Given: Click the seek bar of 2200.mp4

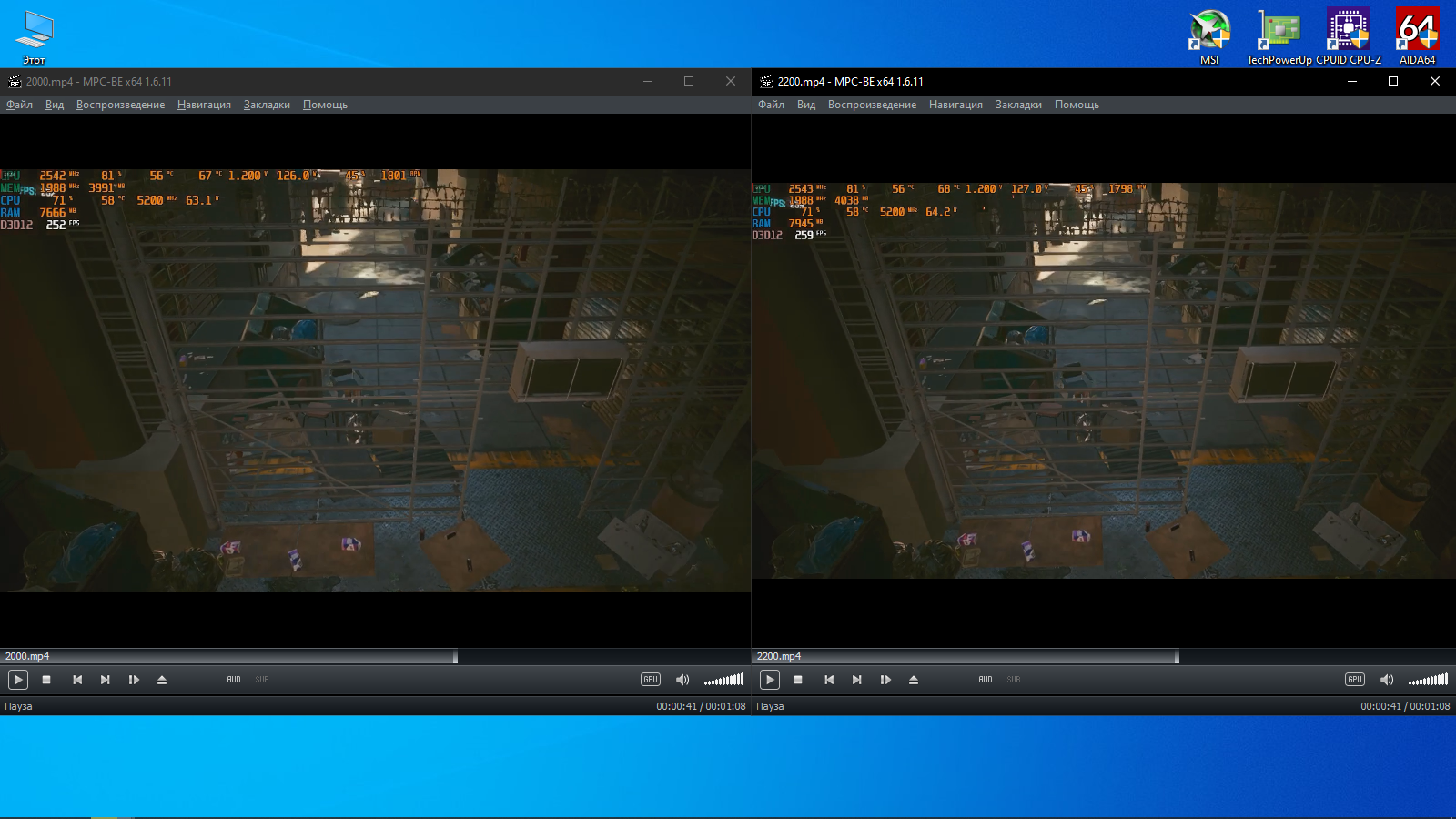Looking at the screenshot, I should tap(1104, 656).
